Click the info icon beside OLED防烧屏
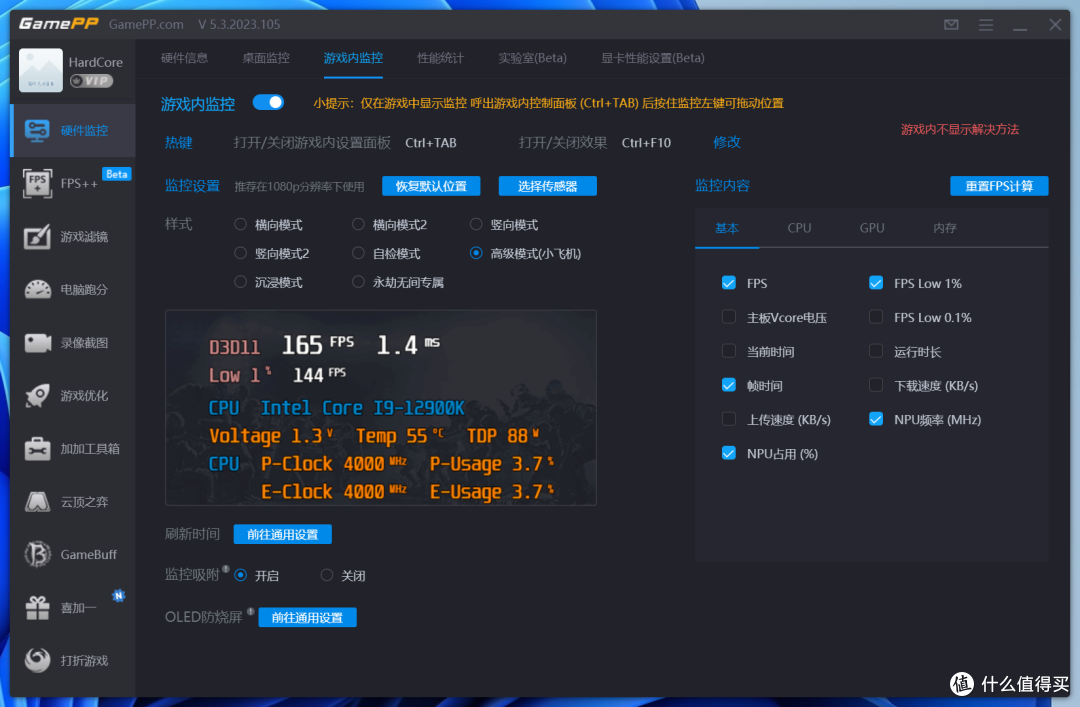This screenshot has width=1080, height=707. point(251,611)
